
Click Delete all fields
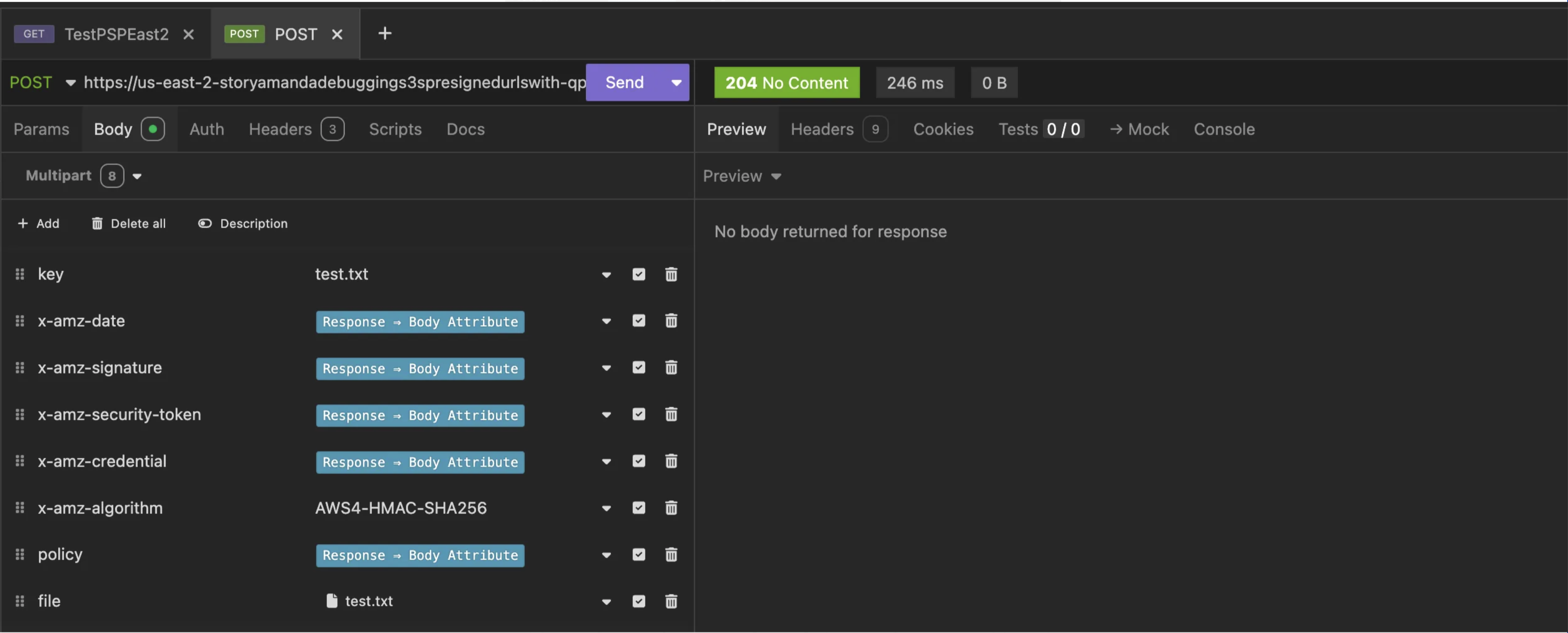128,223
